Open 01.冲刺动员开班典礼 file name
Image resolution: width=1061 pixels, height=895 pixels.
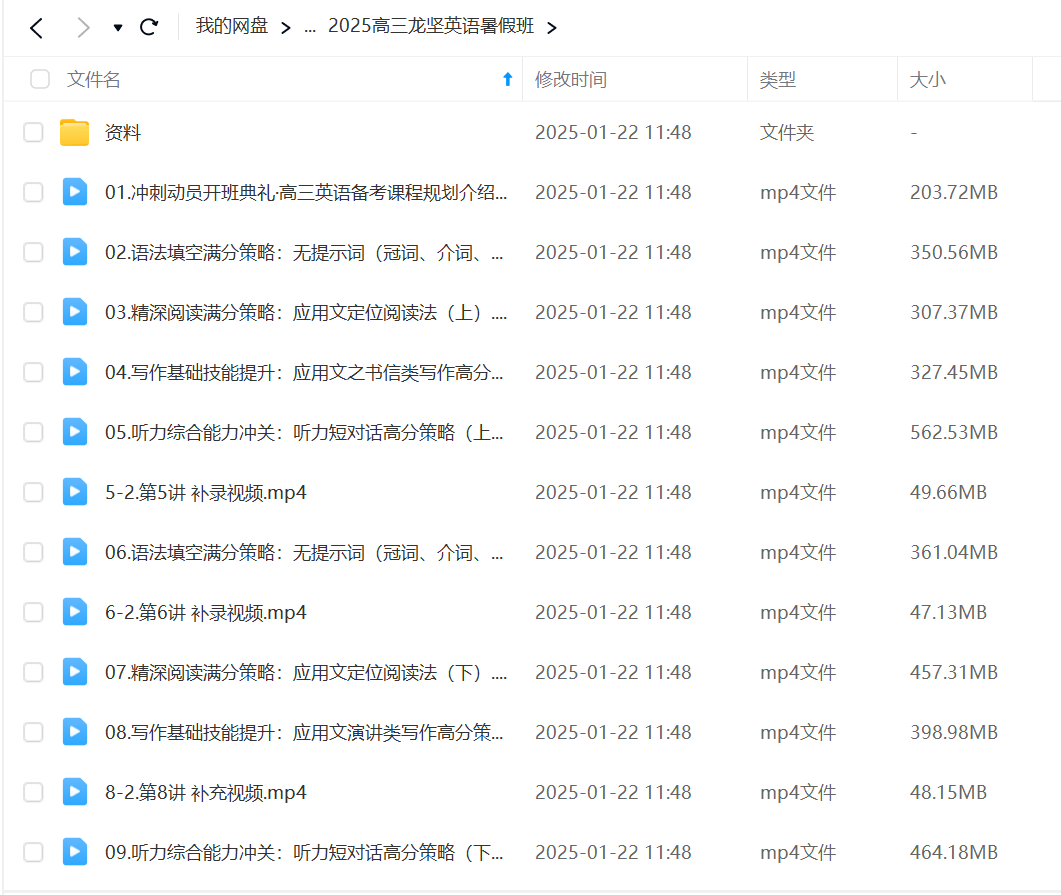306,193
